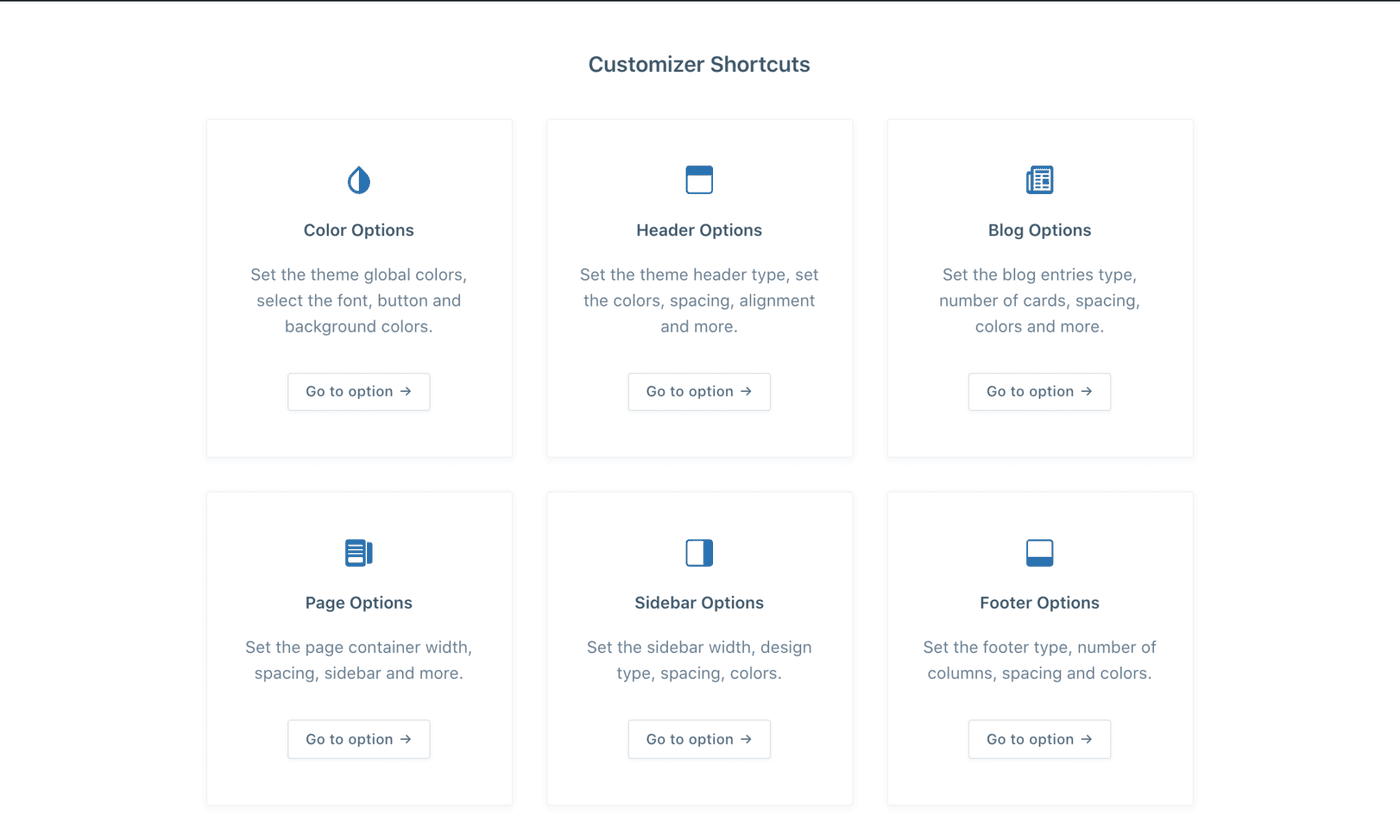Open Page Options with Go to option
The height and width of the screenshot is (816, 1400).
click(358, 740)
